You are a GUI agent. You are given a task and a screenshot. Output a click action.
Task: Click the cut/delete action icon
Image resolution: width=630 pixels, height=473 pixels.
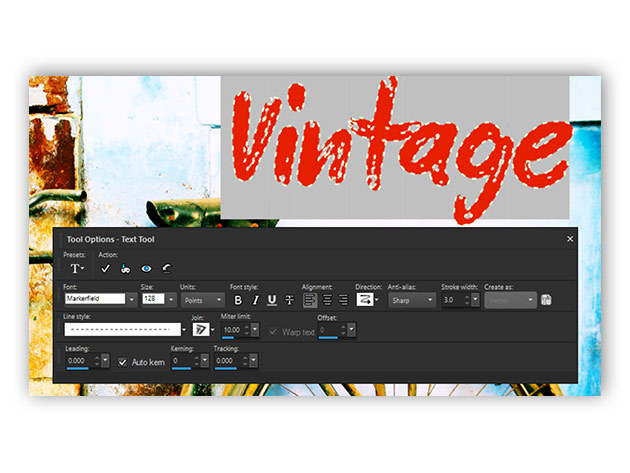[x=125, y=268]
